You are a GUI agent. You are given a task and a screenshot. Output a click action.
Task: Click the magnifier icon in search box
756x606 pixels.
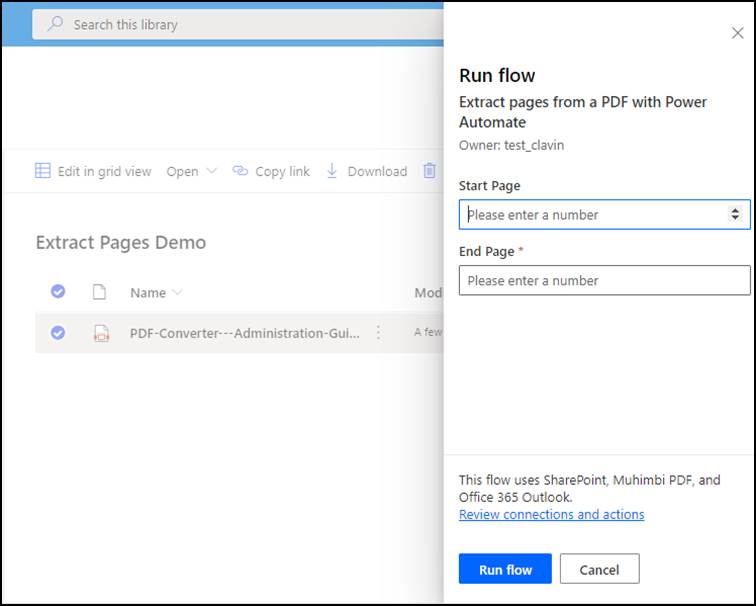(55, 24)
